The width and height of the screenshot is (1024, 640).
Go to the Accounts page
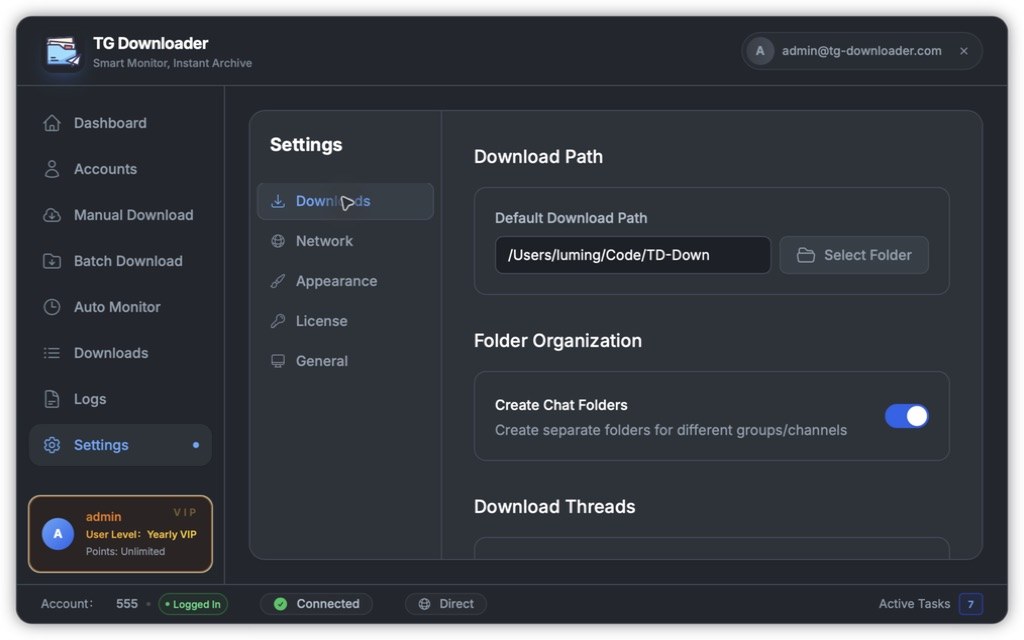(x=120, y=169)
